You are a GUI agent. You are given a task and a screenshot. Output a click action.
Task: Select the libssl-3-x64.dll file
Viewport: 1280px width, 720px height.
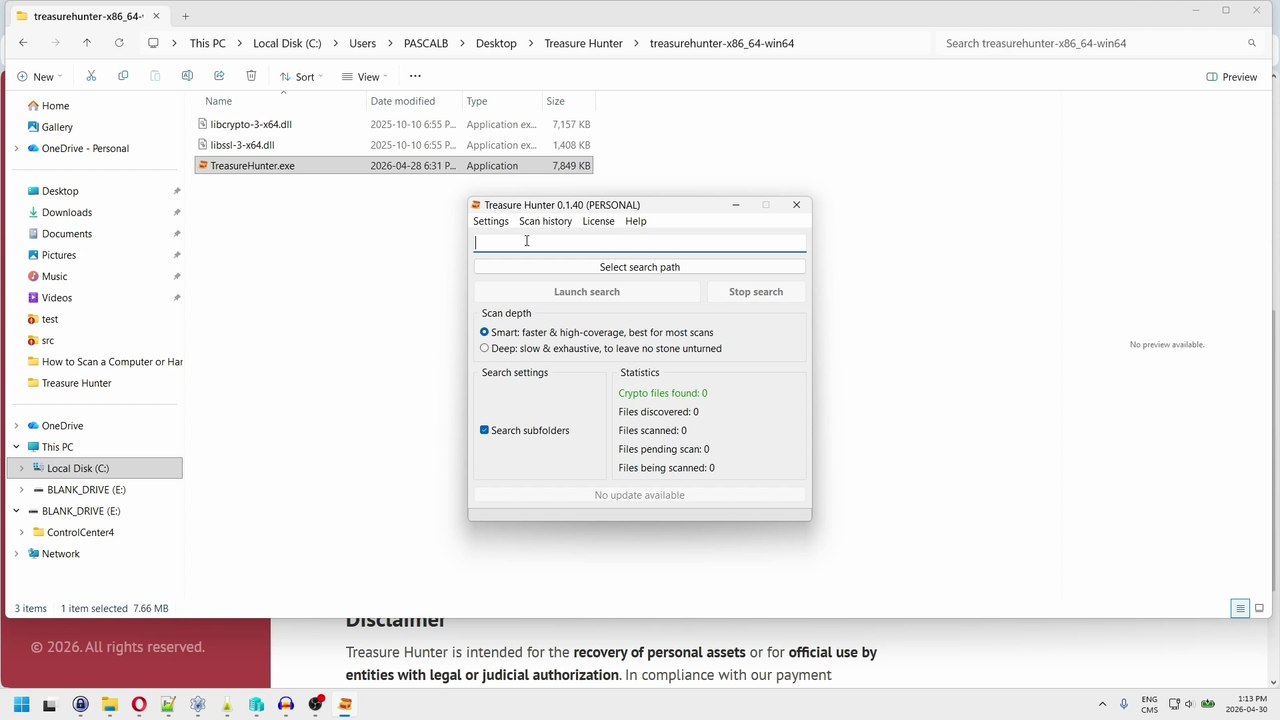[x=394, y=145]
